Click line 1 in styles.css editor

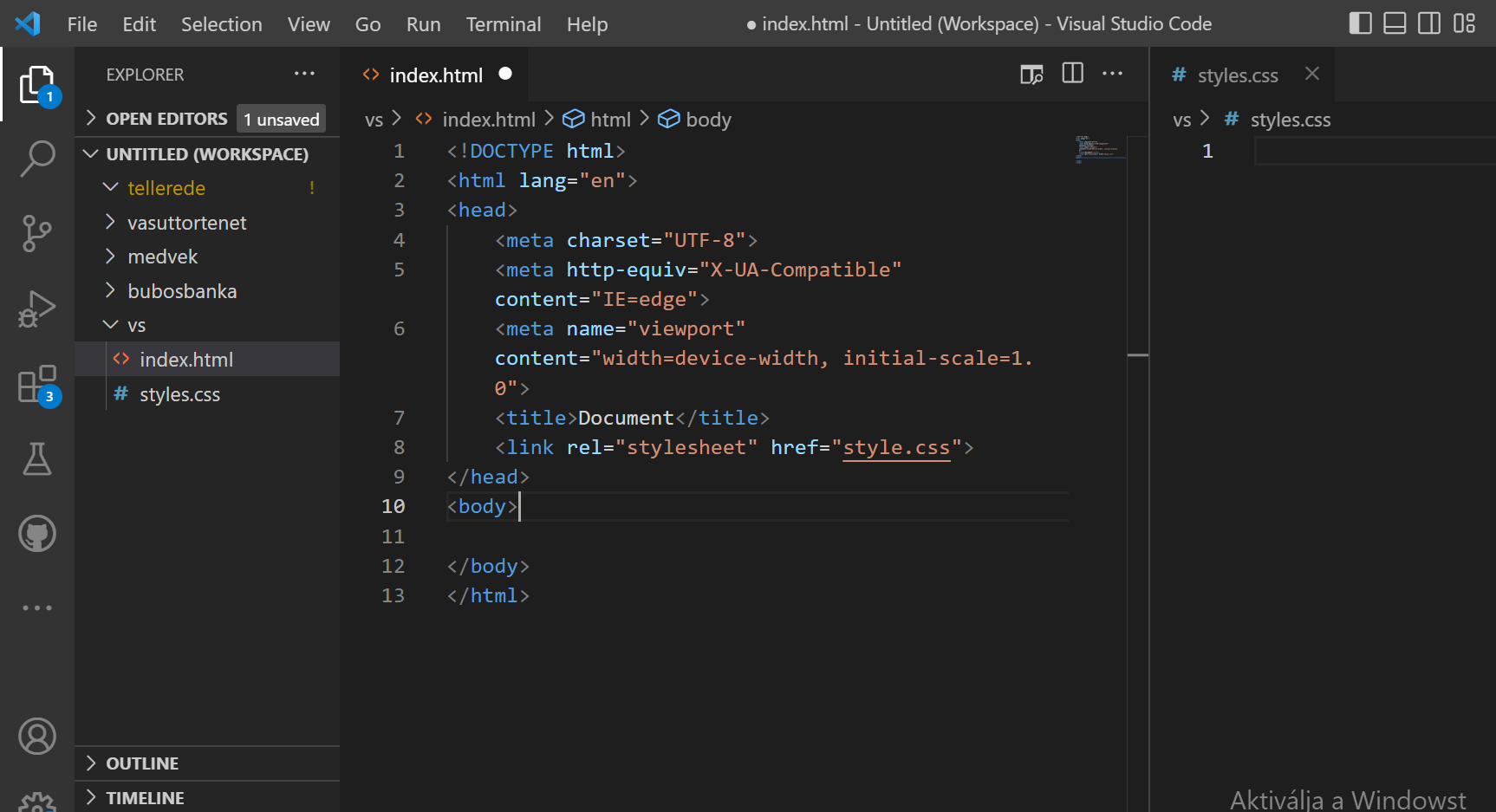point(1375,151)
